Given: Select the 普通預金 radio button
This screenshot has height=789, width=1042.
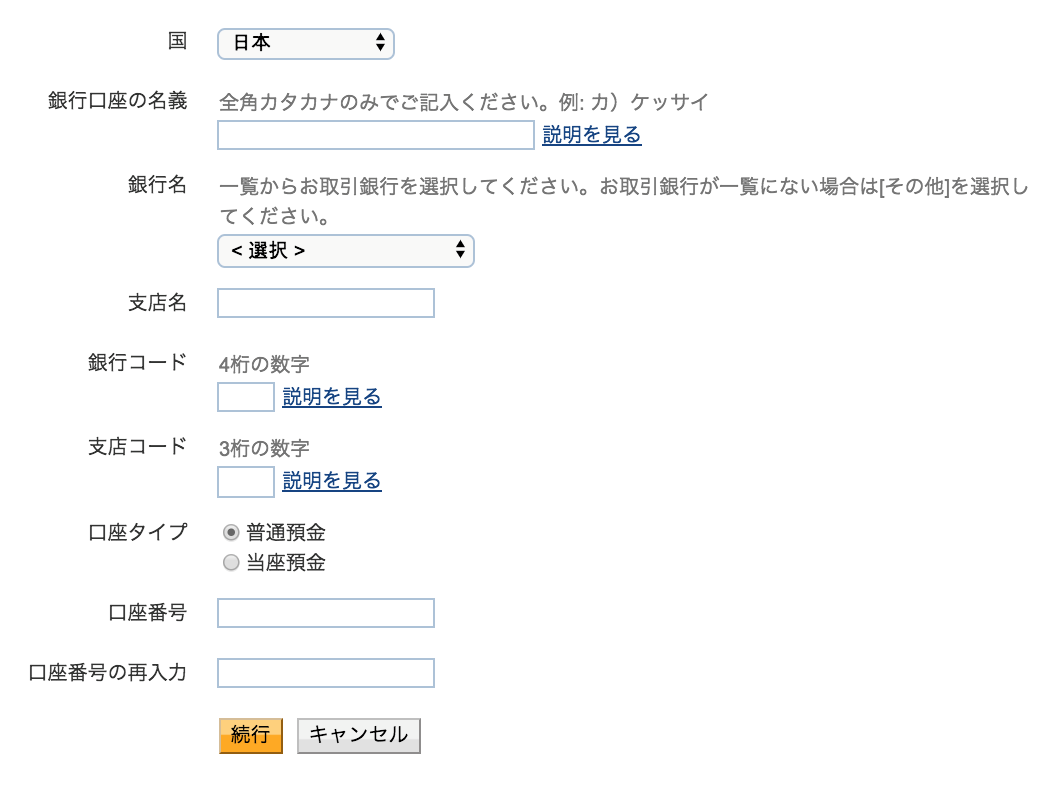Looking at the screenshot, I should (x=231, y=533).
